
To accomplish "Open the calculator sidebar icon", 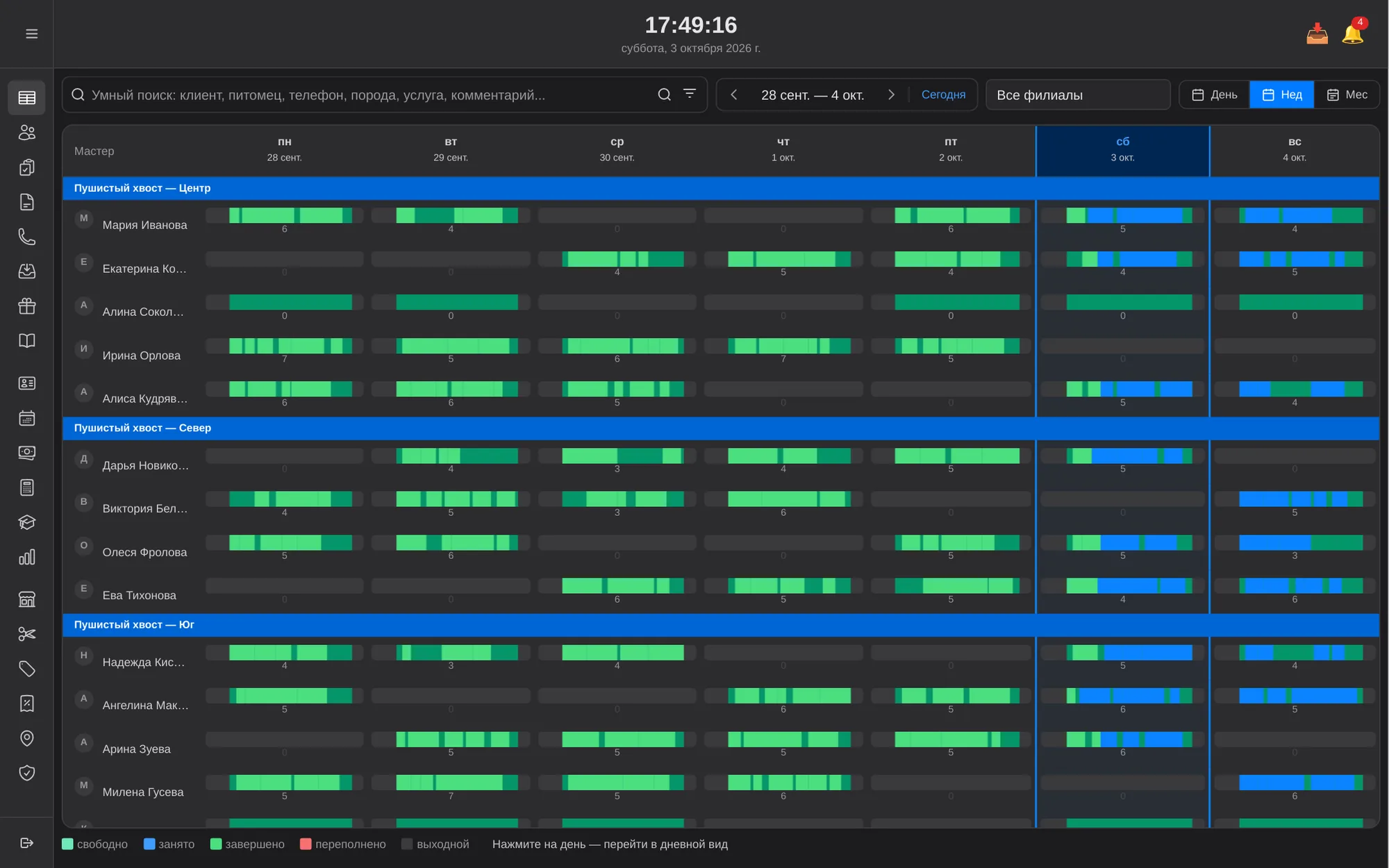I will (x=27, y=487).
